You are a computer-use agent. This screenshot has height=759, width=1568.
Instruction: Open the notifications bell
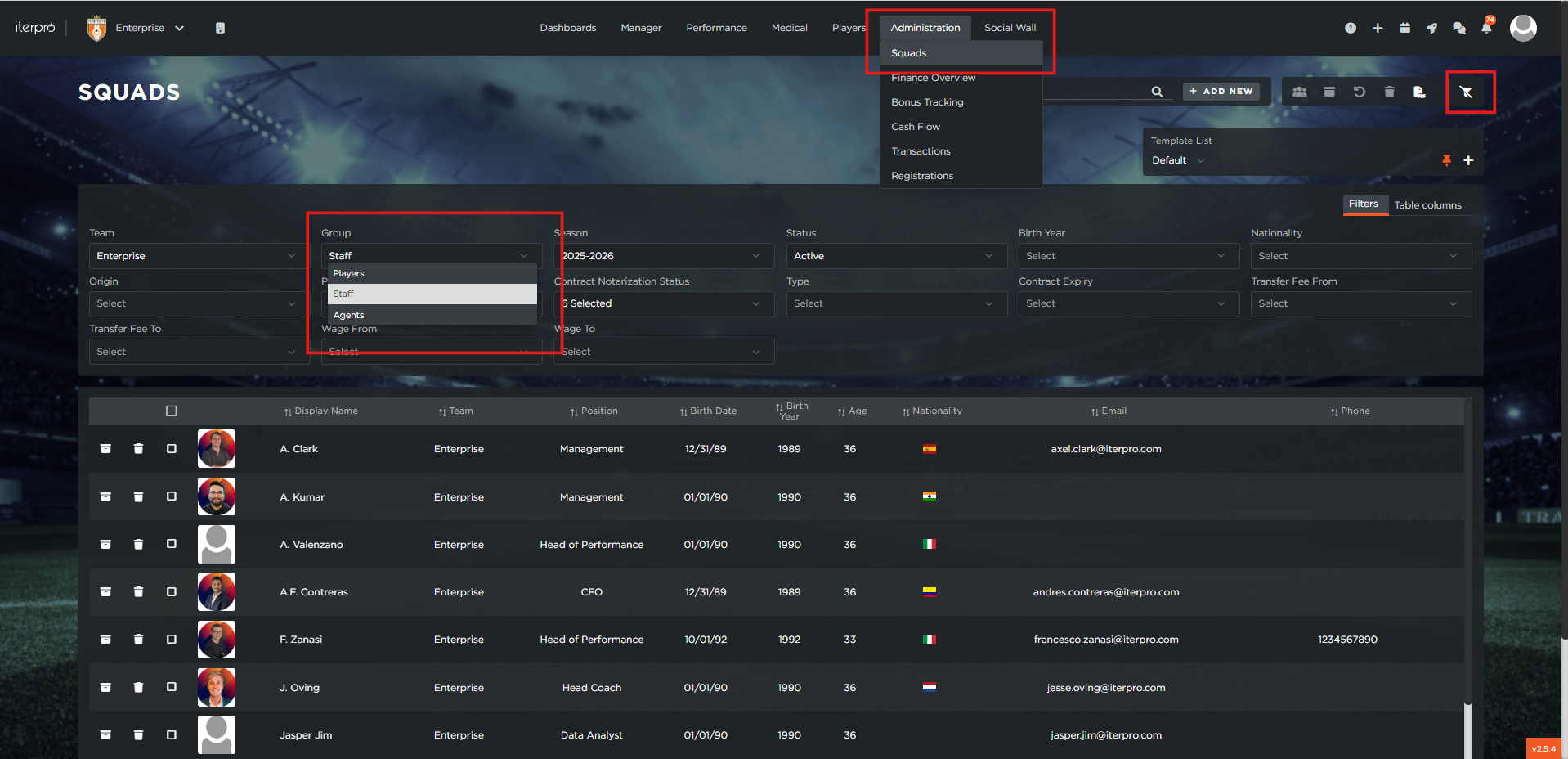point(1486,28)
